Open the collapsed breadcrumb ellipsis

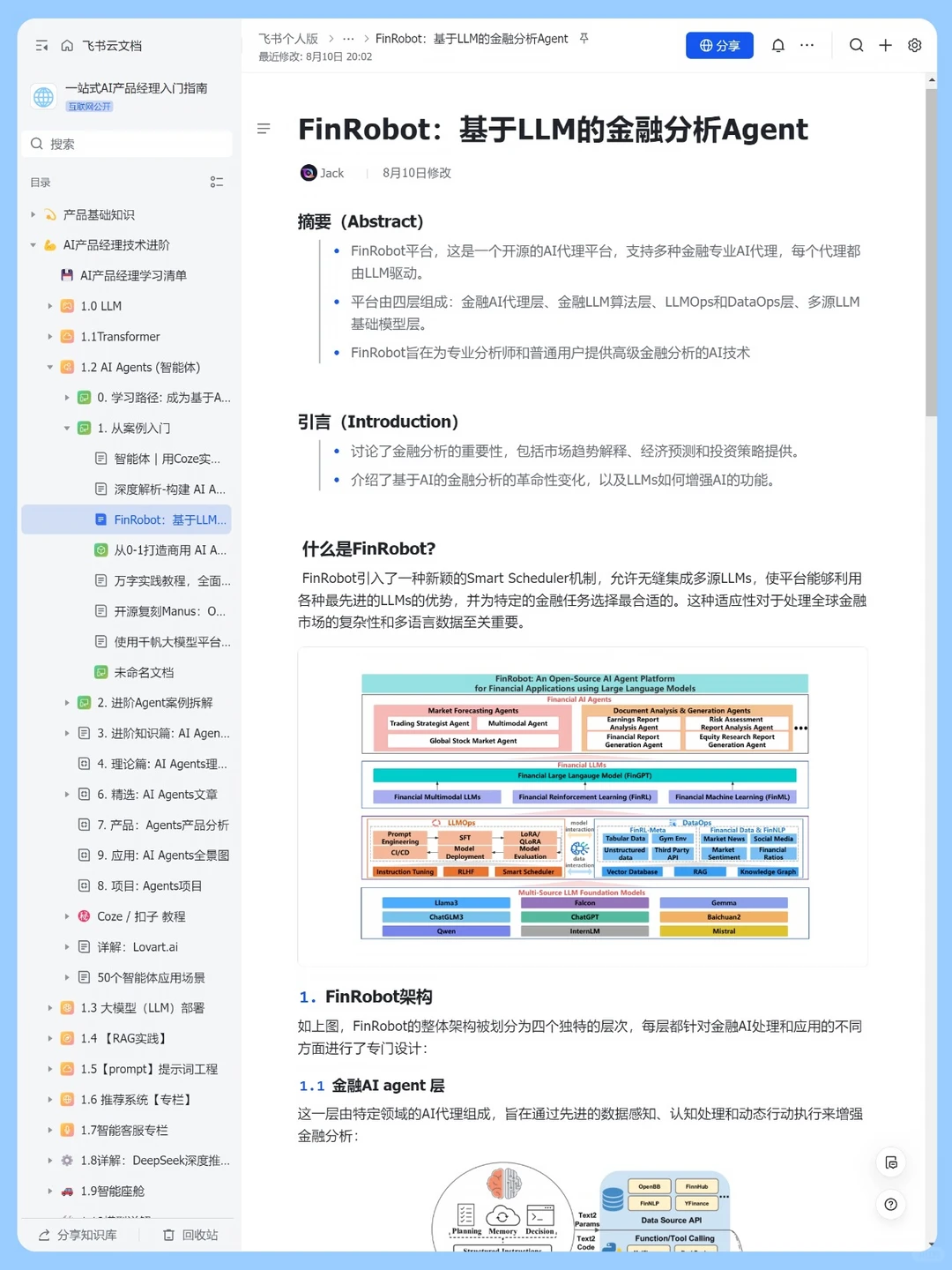[x=348, y=39]
